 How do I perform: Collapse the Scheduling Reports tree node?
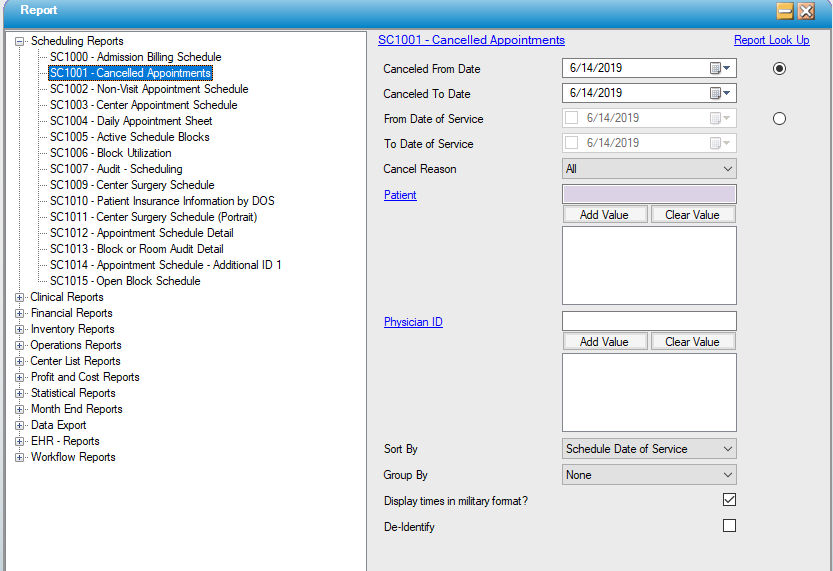(x=20, y=41)
